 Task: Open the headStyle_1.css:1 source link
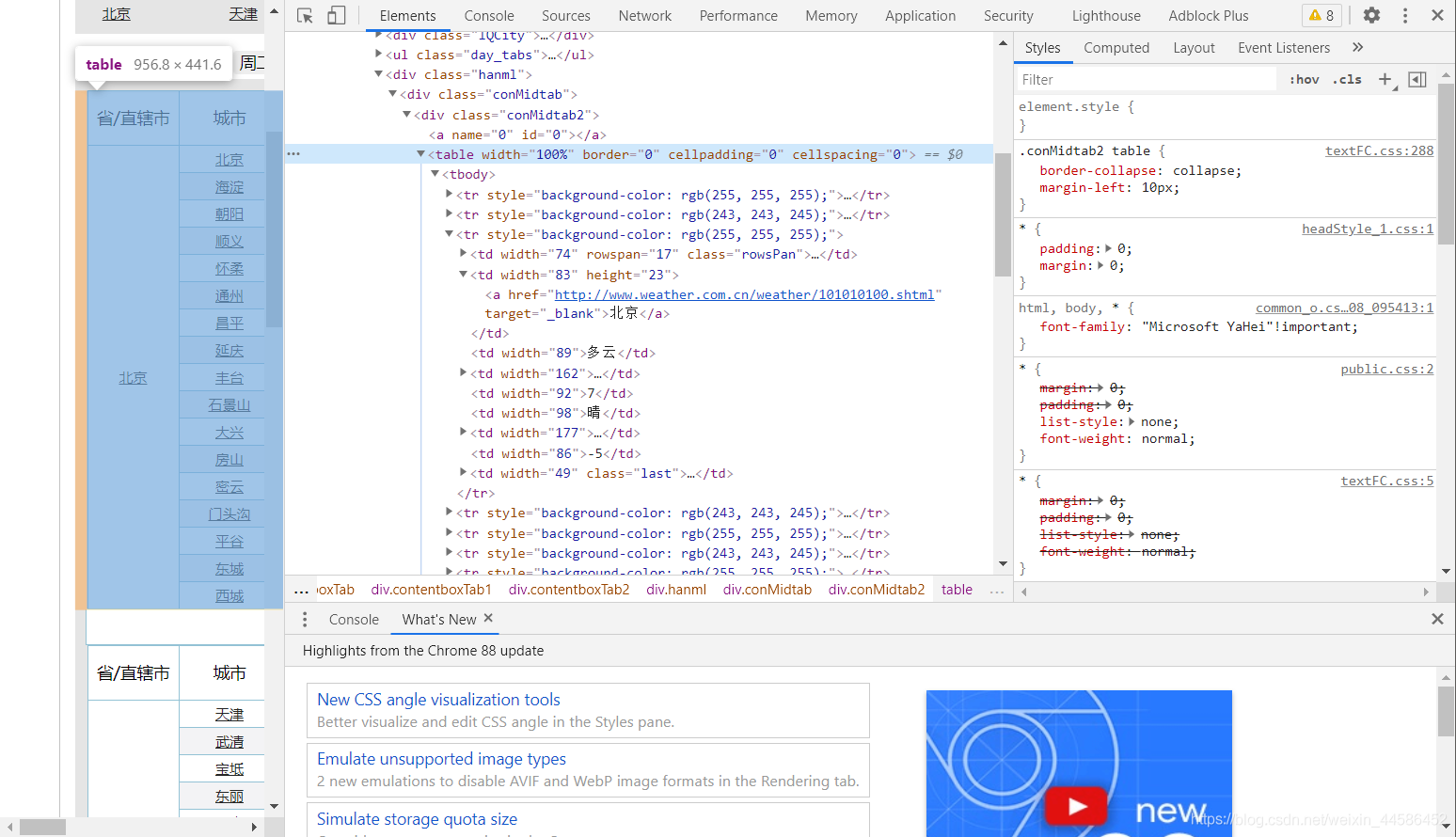pyautogui.click(x=1368, y=229)
